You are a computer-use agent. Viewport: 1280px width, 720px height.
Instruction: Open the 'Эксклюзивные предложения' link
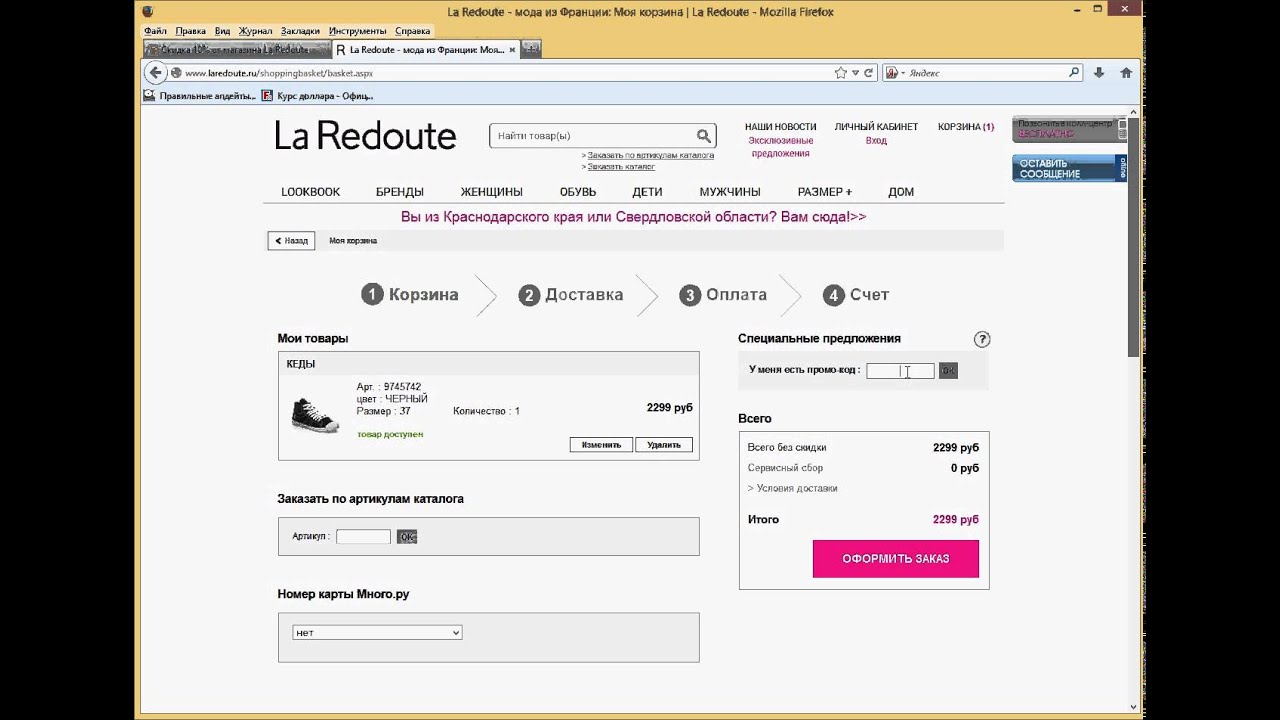click(781, 147)
